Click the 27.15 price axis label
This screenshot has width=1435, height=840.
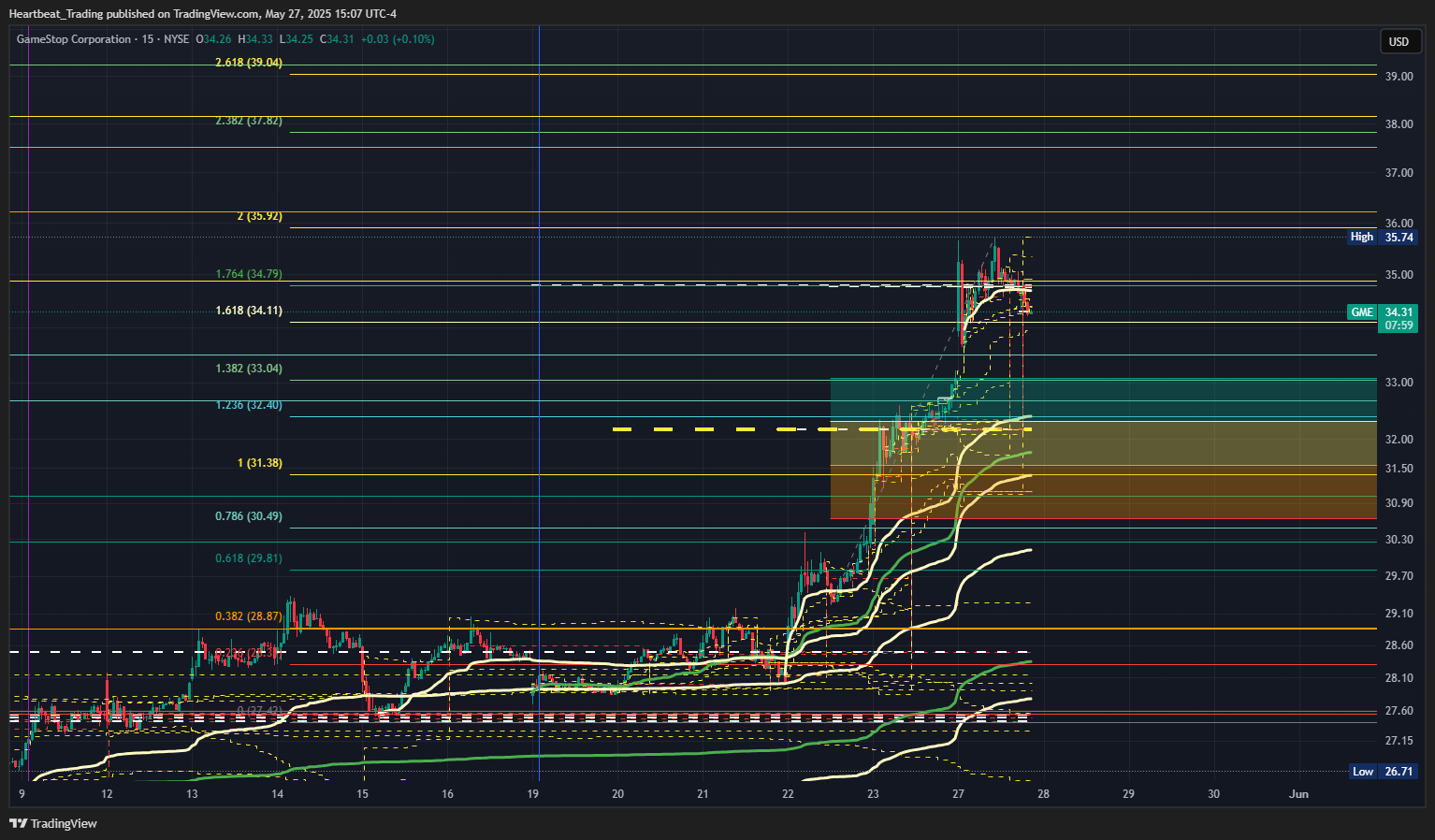click(x=1399, y=741)
